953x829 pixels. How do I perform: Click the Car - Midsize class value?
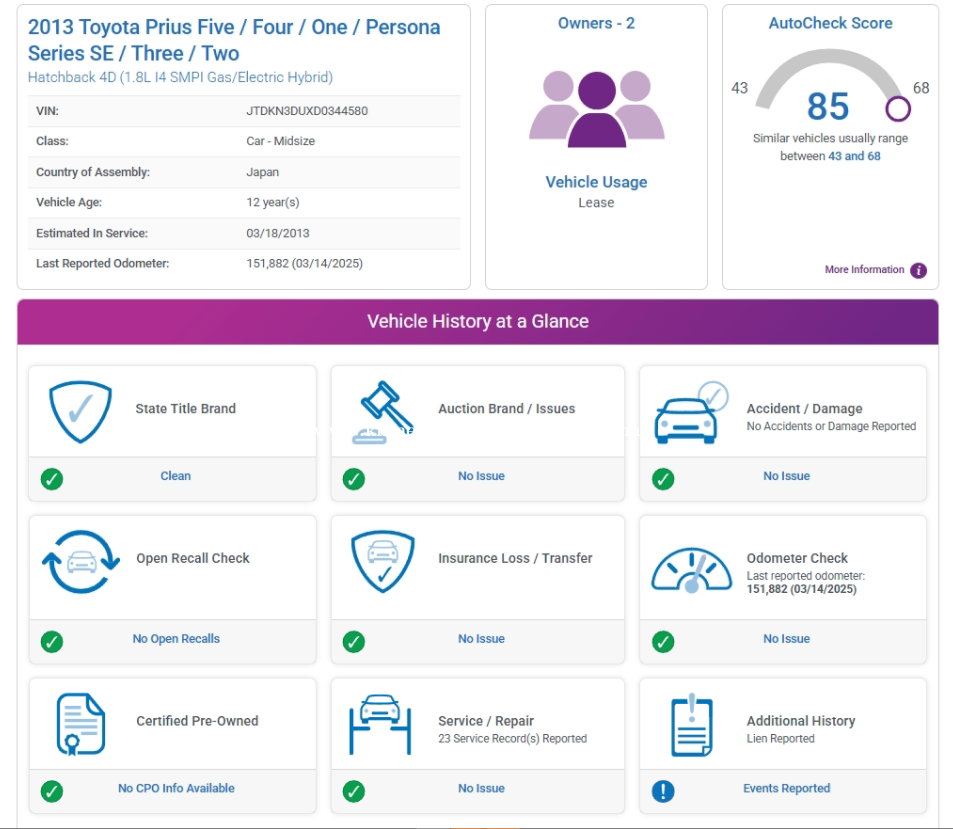(x=280, y=141)
